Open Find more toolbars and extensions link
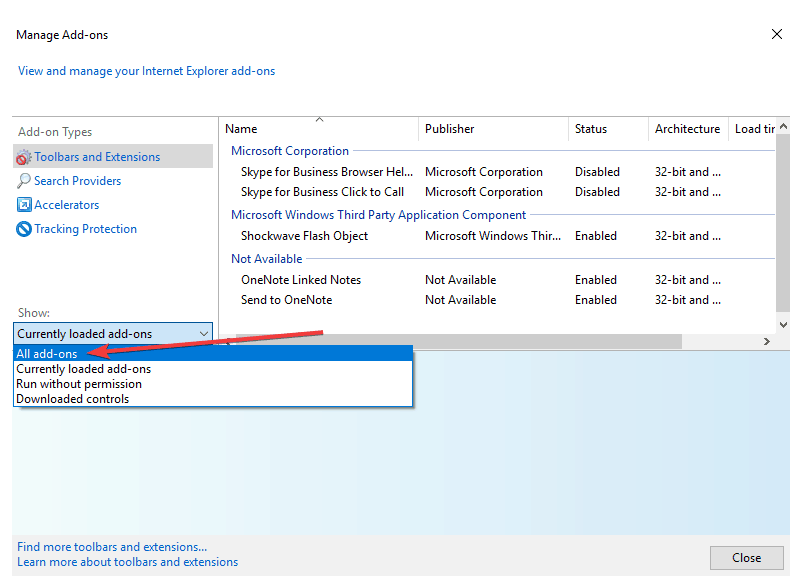 click(112, 547)
